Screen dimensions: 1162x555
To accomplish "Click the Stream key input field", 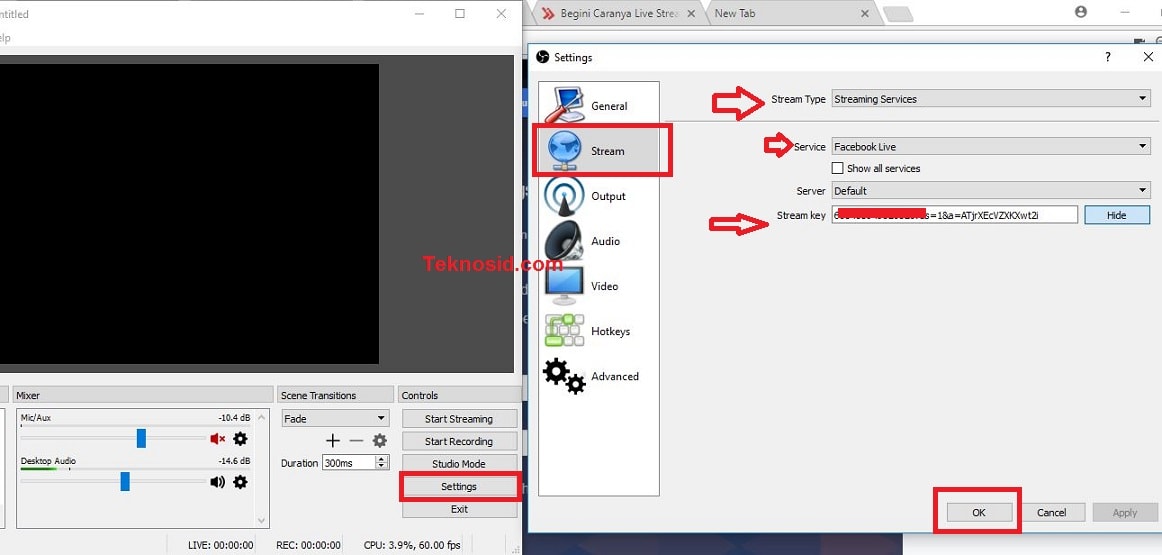I will [x=954, y=215].
